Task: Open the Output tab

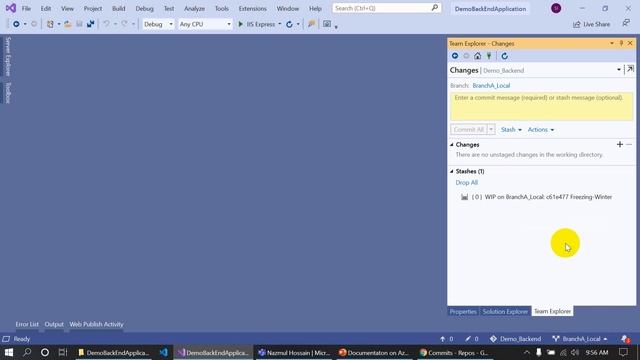Action: [x=54, y=324]
